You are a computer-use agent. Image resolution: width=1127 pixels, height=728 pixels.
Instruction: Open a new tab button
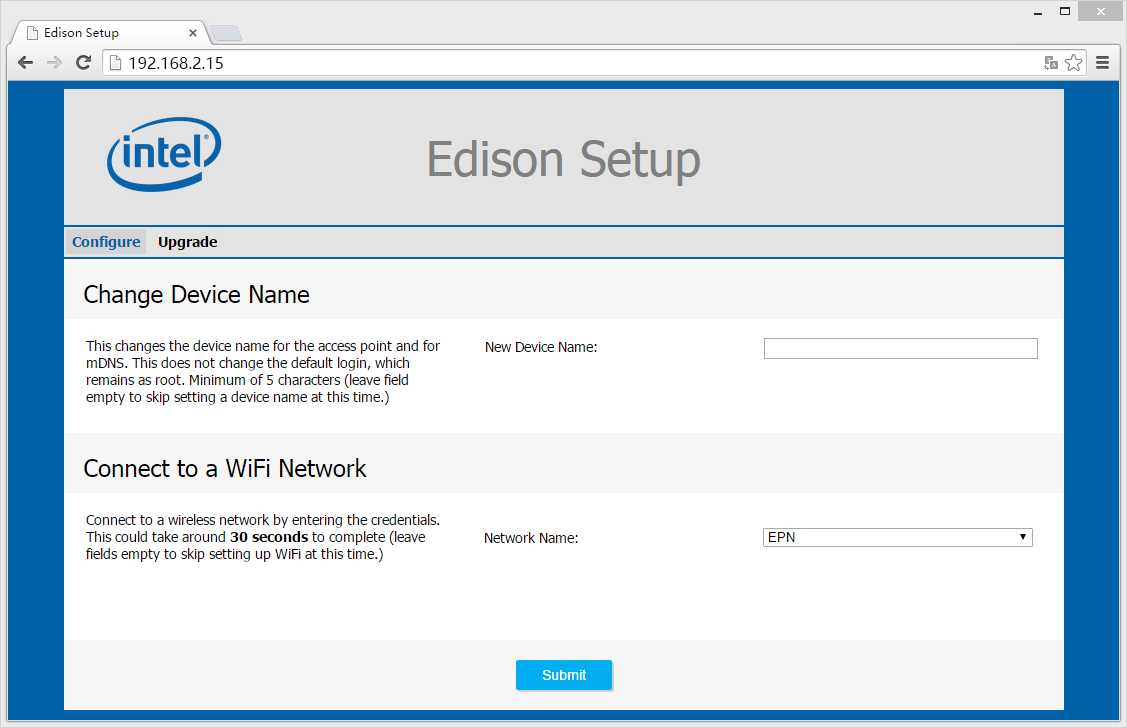pos(226,33)
